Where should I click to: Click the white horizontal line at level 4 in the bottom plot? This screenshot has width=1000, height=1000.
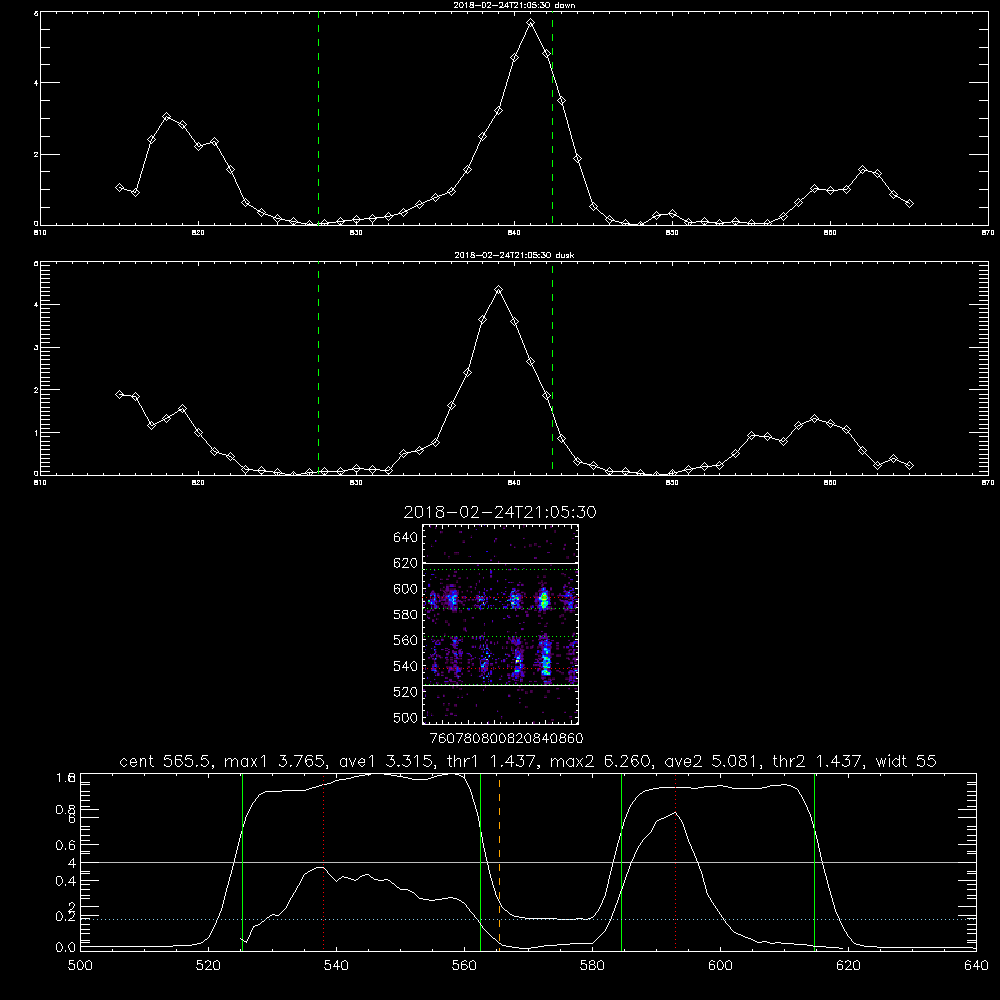point(528,862)
